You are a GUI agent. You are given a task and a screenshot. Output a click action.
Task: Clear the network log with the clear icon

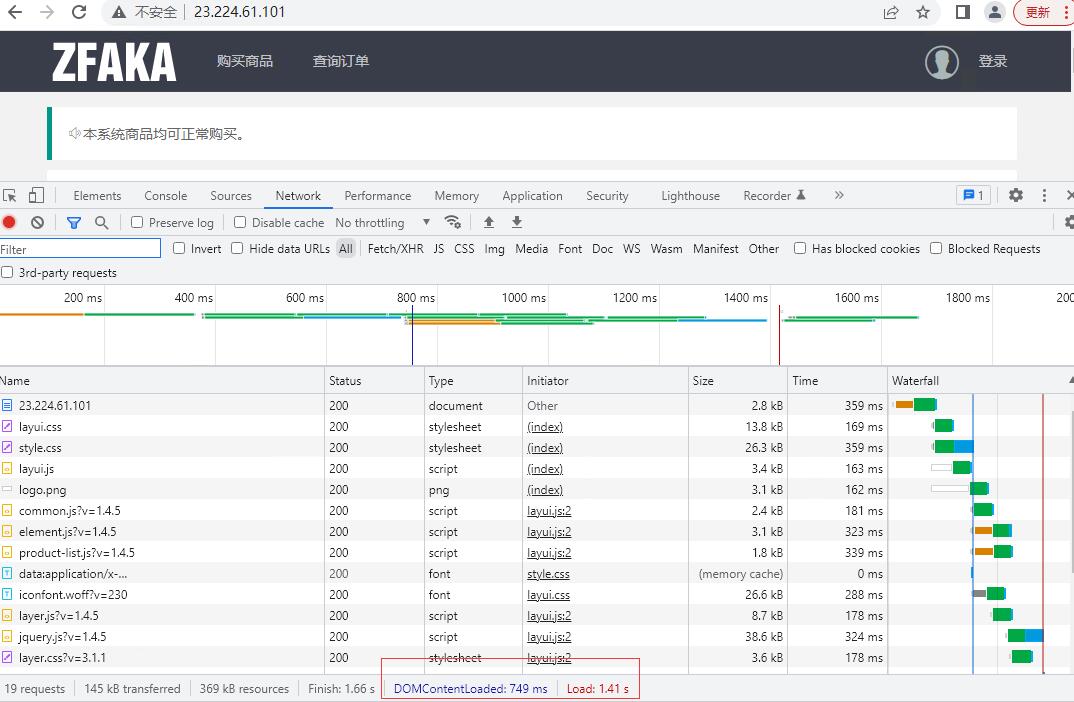[x=38, y=223]
